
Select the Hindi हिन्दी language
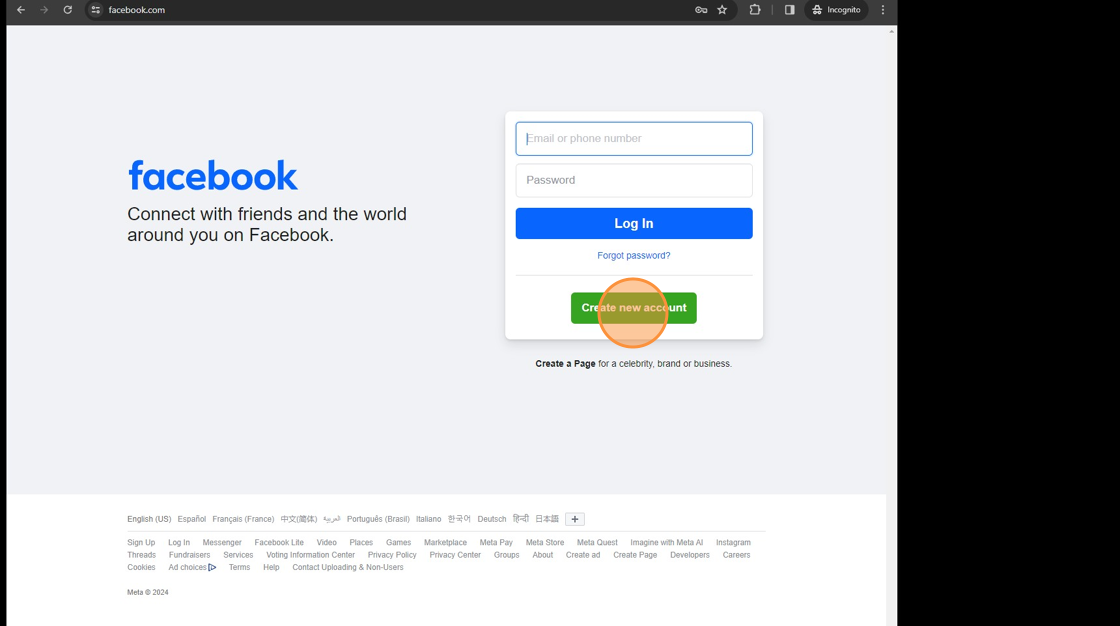pyautogui.click(x=521, y=520)
